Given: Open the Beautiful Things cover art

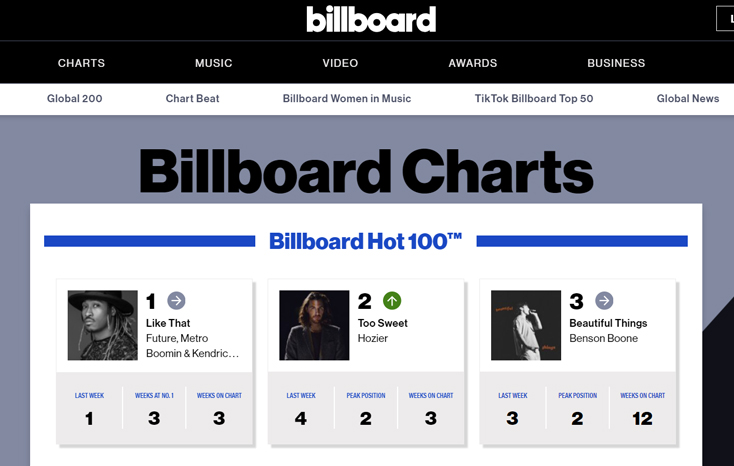Looking at the screenshot, I should point(526,325).
